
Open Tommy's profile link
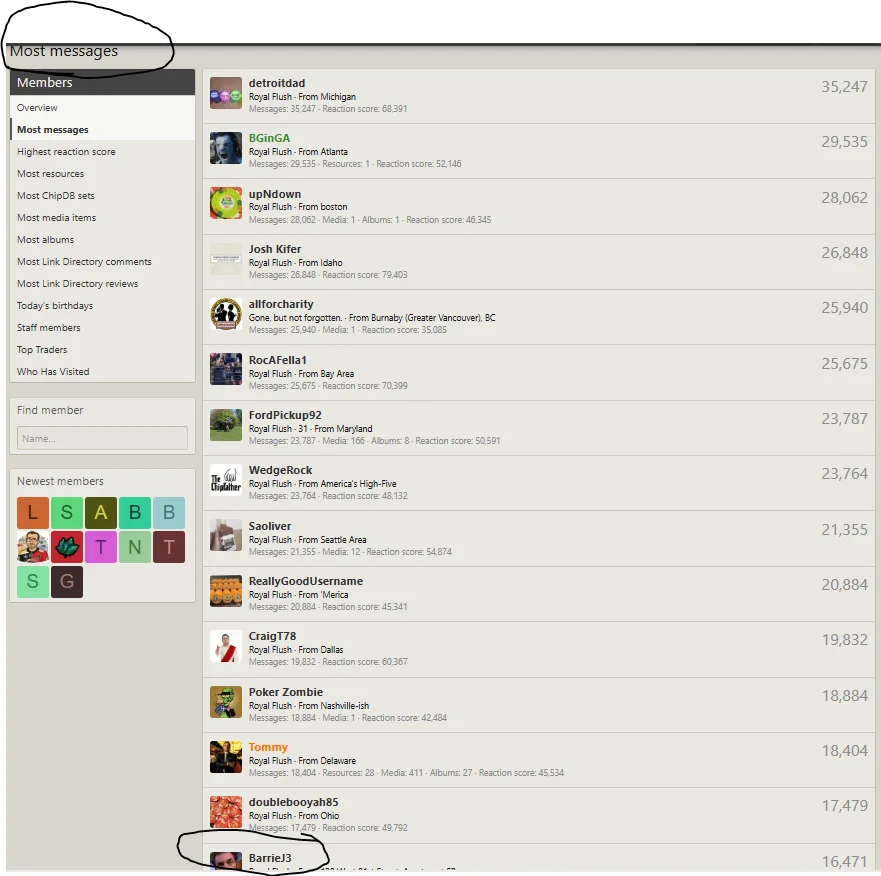point(268,747)
